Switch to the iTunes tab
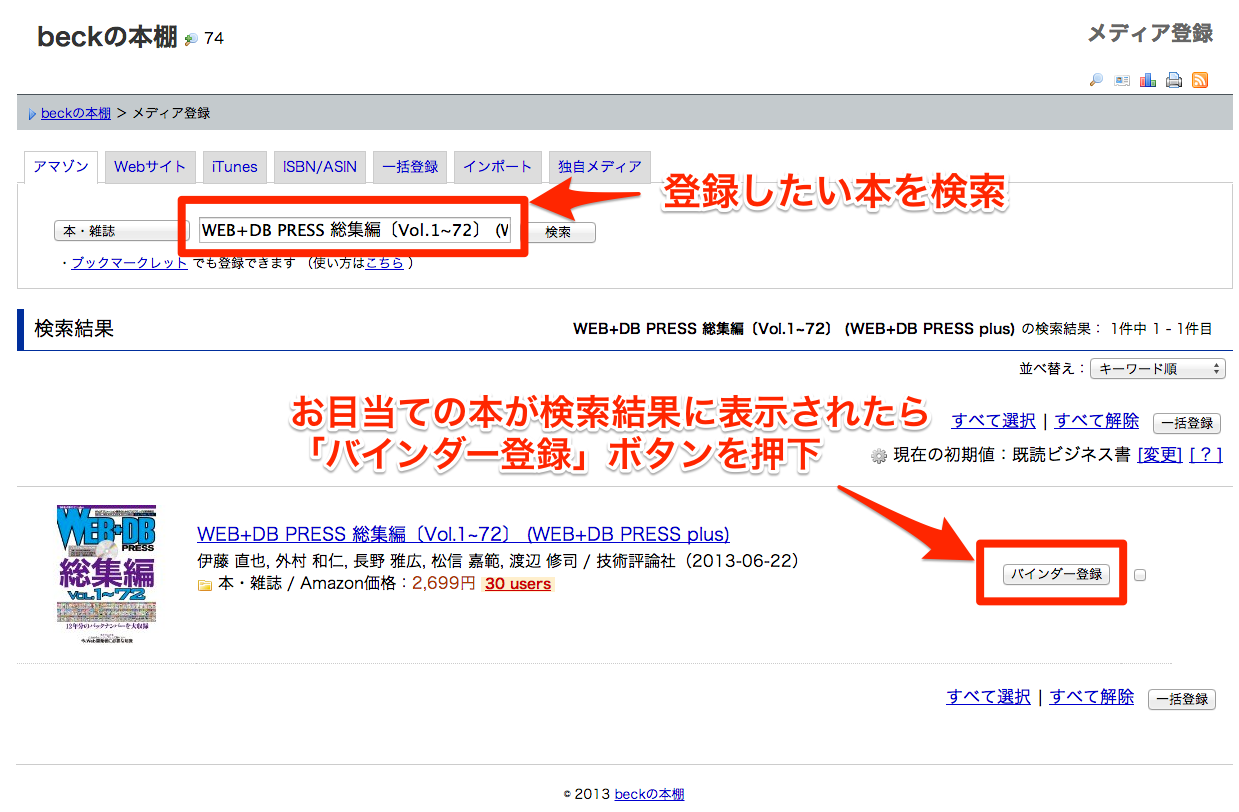This screenshot has height=812, width=1239. (234, 167)
